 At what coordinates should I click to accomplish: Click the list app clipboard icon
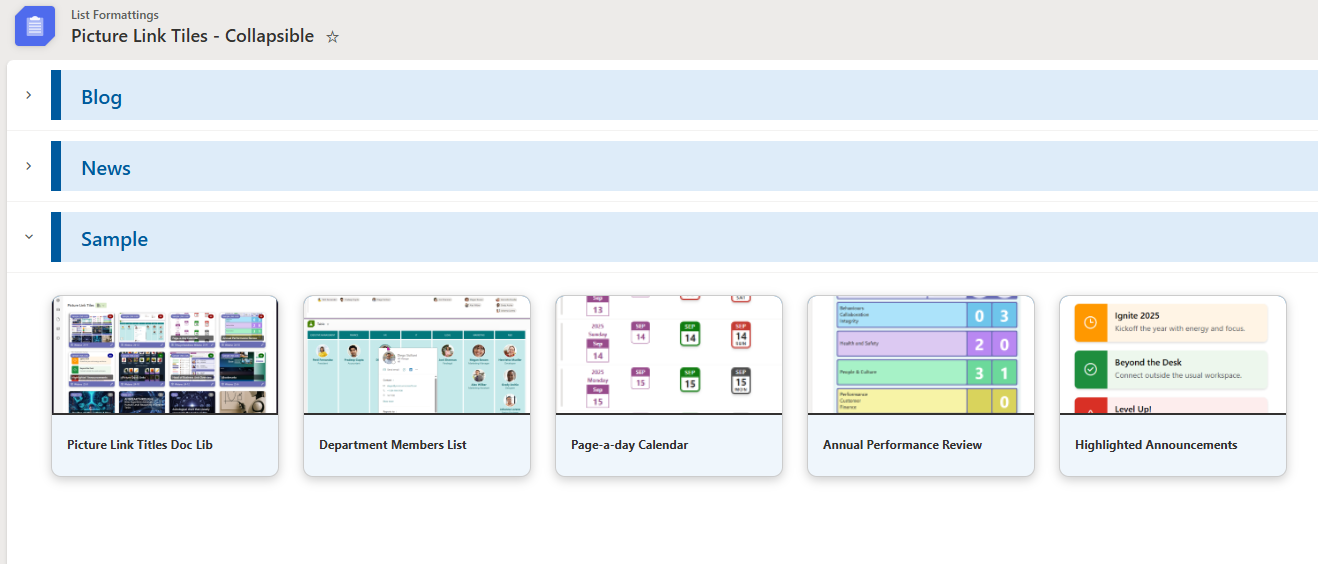(35, 26)
